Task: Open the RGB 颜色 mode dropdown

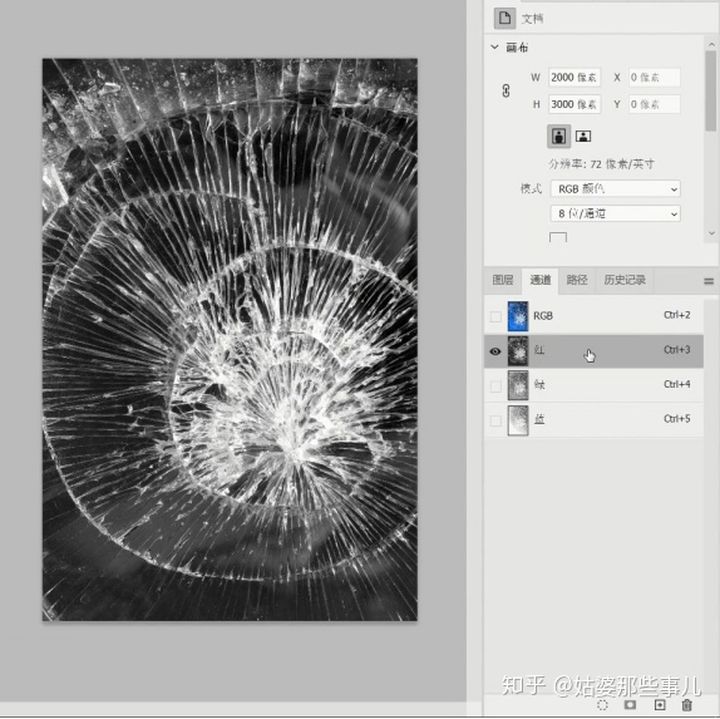Action: 615,189
